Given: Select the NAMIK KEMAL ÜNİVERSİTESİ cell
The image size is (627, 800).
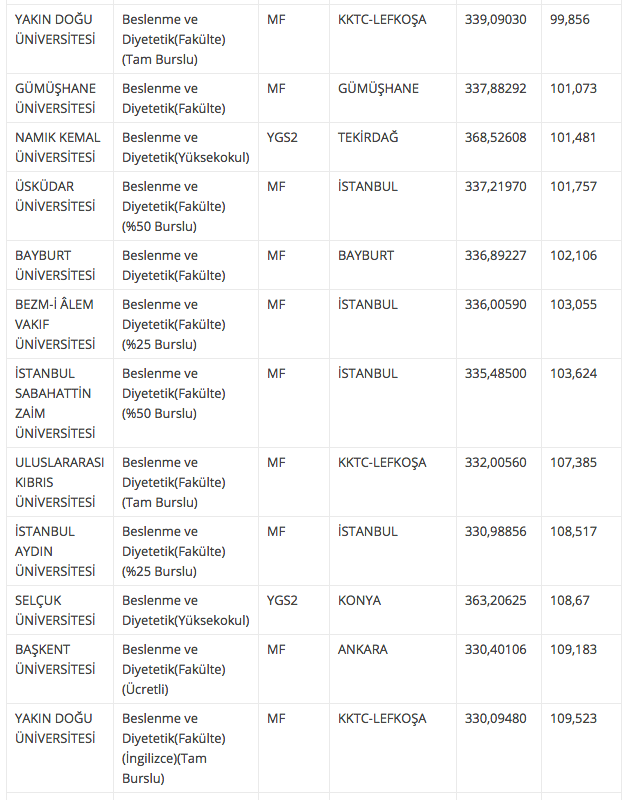Looking at the screenshot, I should click(58, 147).
